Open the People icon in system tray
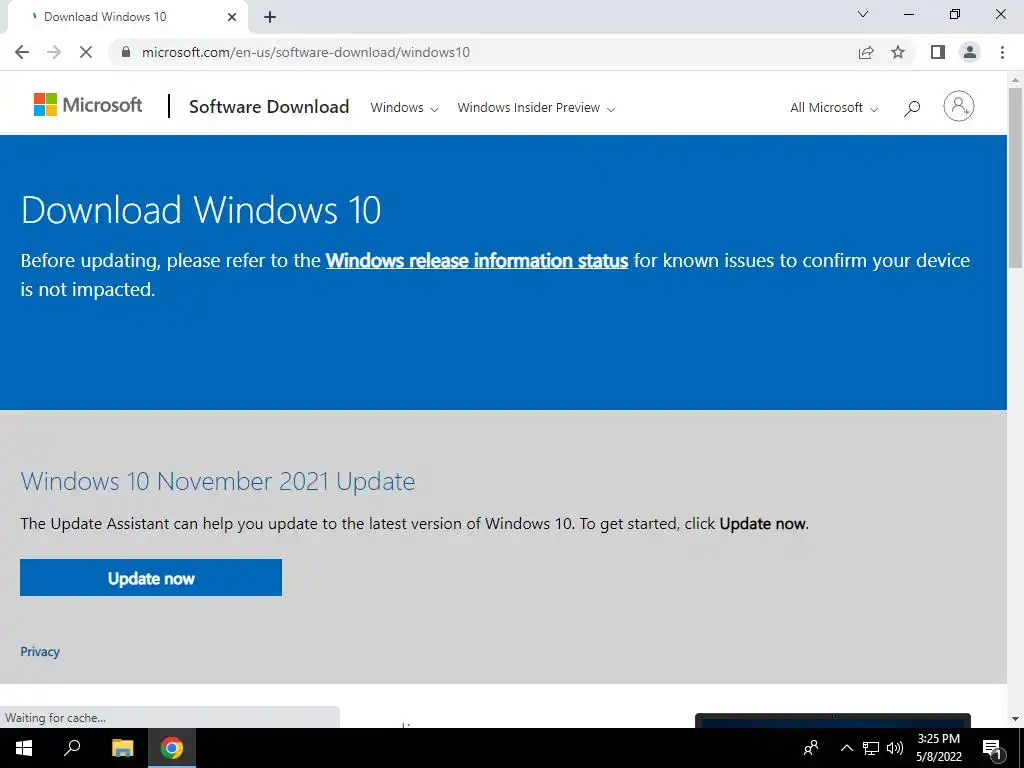Image resolution: width=1024 pixels, height=768 pixels. pyautogui.click(x=811, y=748)
